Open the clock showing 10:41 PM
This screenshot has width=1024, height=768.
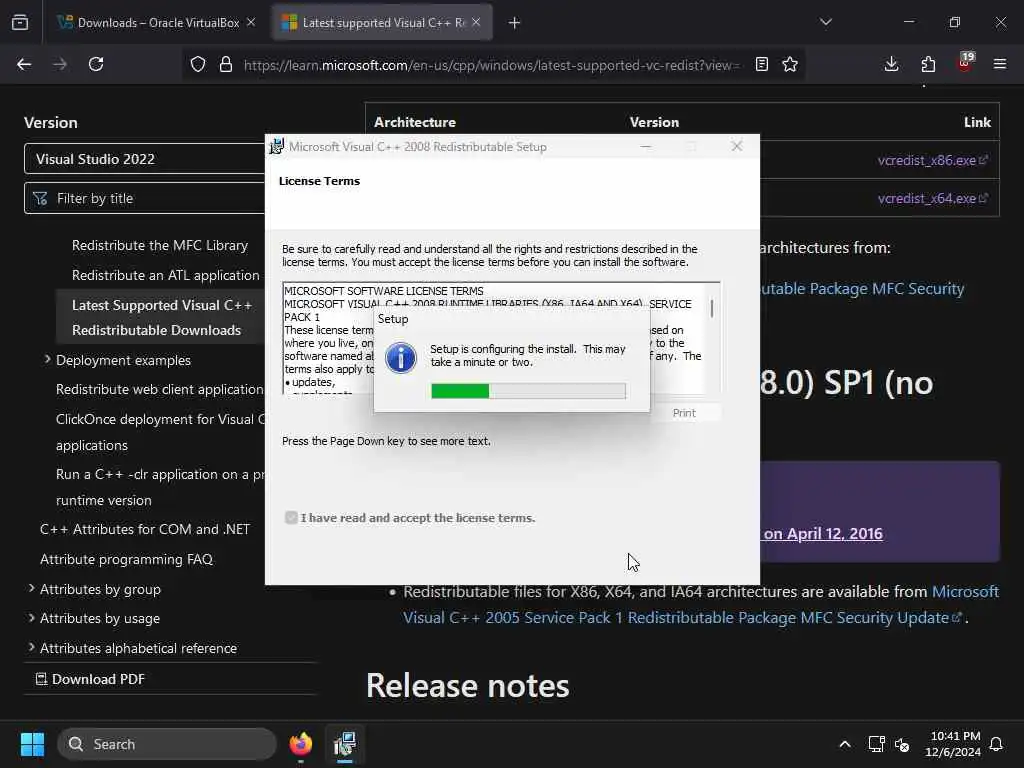[952, 744]
